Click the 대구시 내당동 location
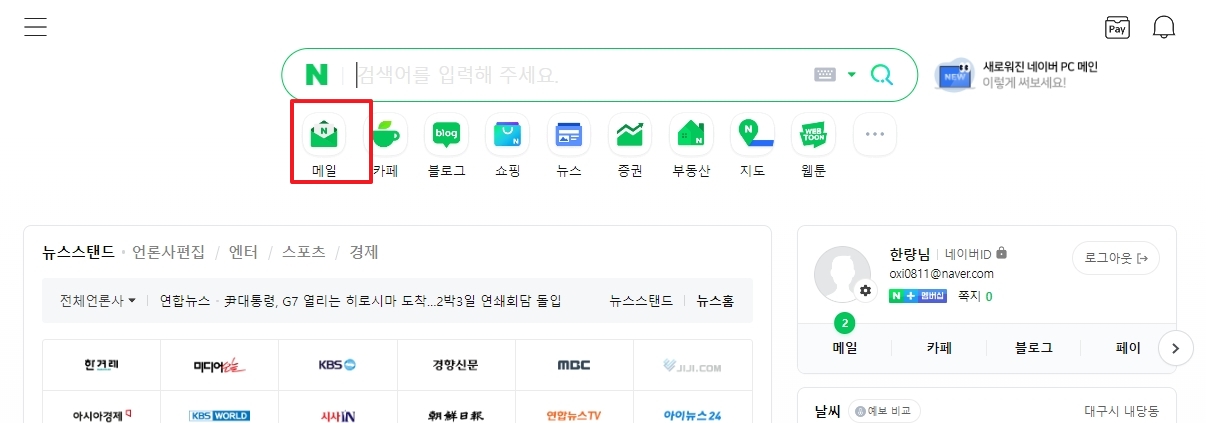 coord(1122,411)
